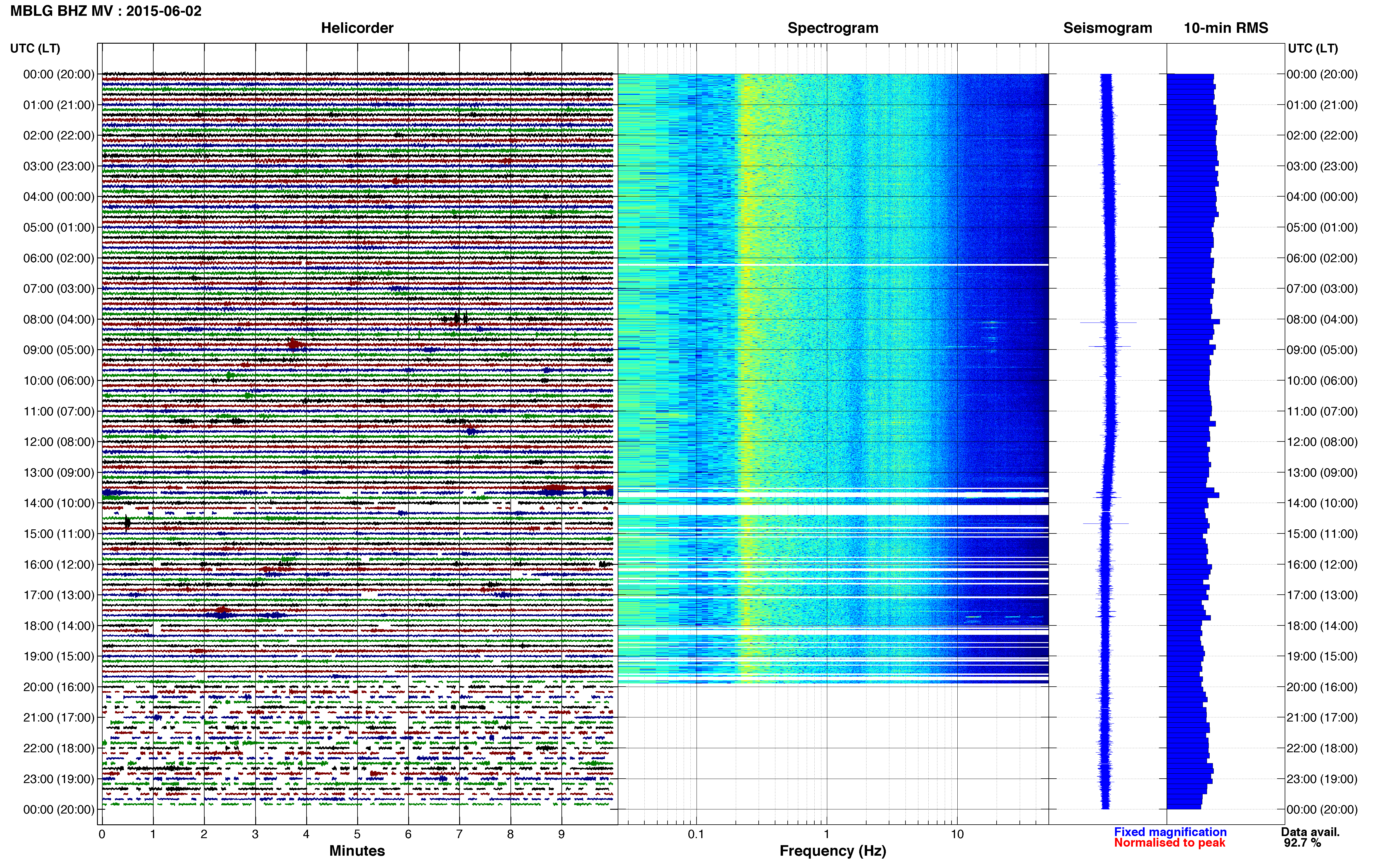Viewport: 1389px width, 868px height.
Task: Click left time label '03:00 (23:00)'
Action: 59,166
